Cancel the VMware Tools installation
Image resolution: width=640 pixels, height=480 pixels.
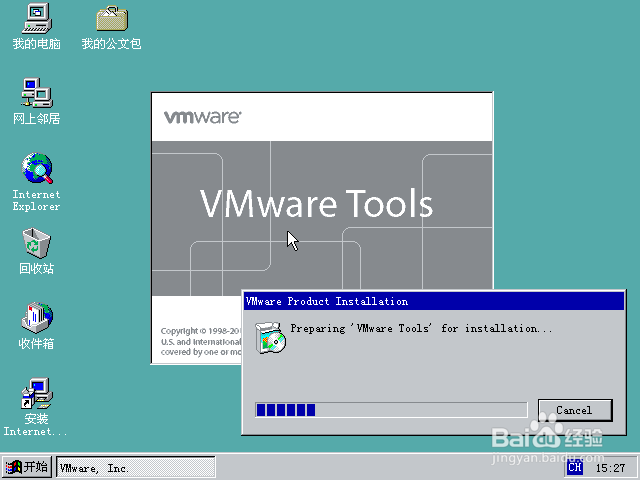pos(575,410)
